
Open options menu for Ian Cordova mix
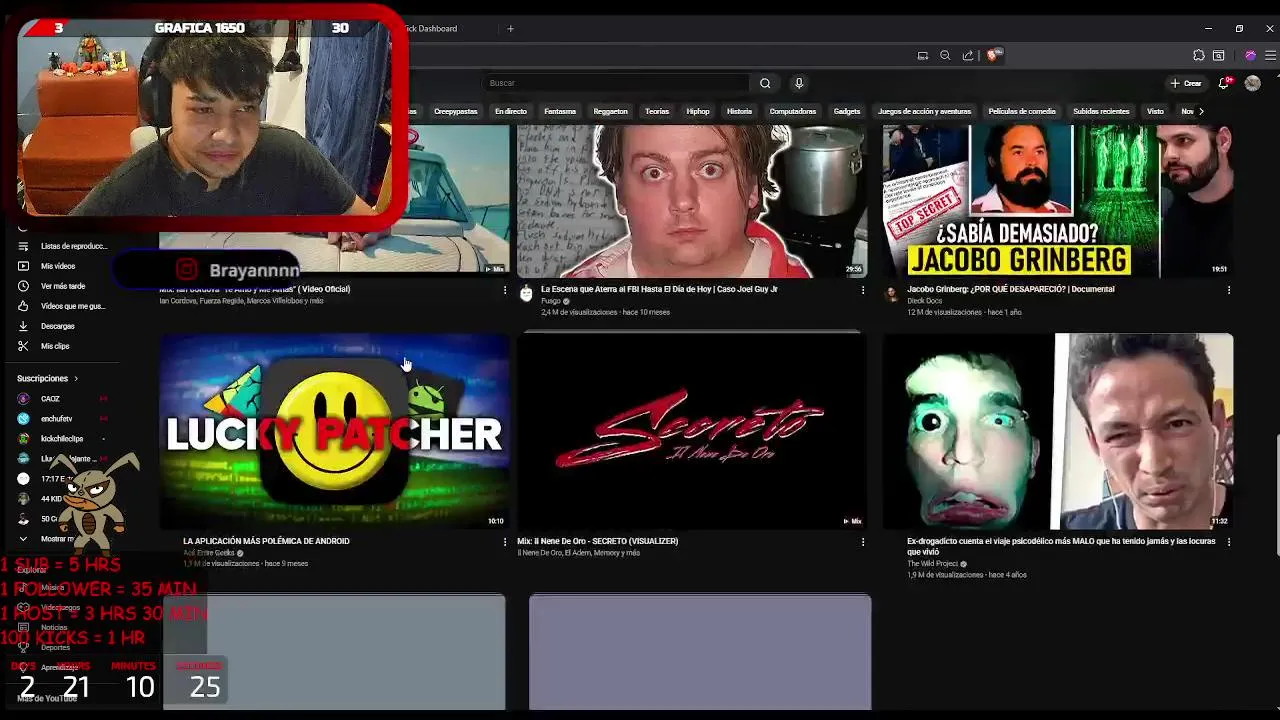[504, 290]
